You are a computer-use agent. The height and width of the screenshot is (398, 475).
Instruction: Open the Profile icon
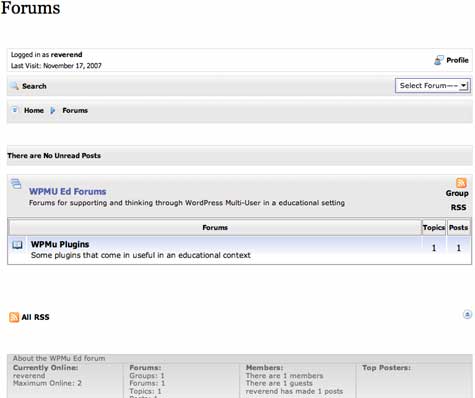[x=438, y=60]
